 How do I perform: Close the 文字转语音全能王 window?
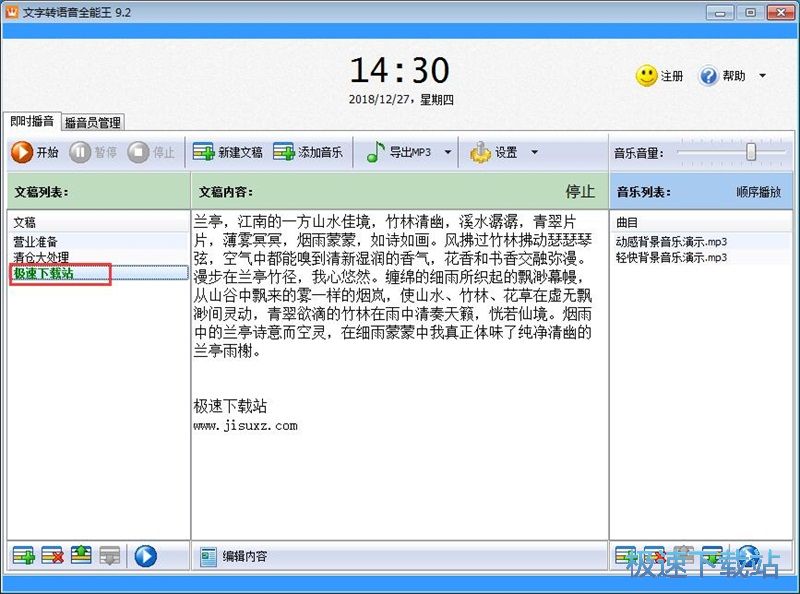coord(782,13)
